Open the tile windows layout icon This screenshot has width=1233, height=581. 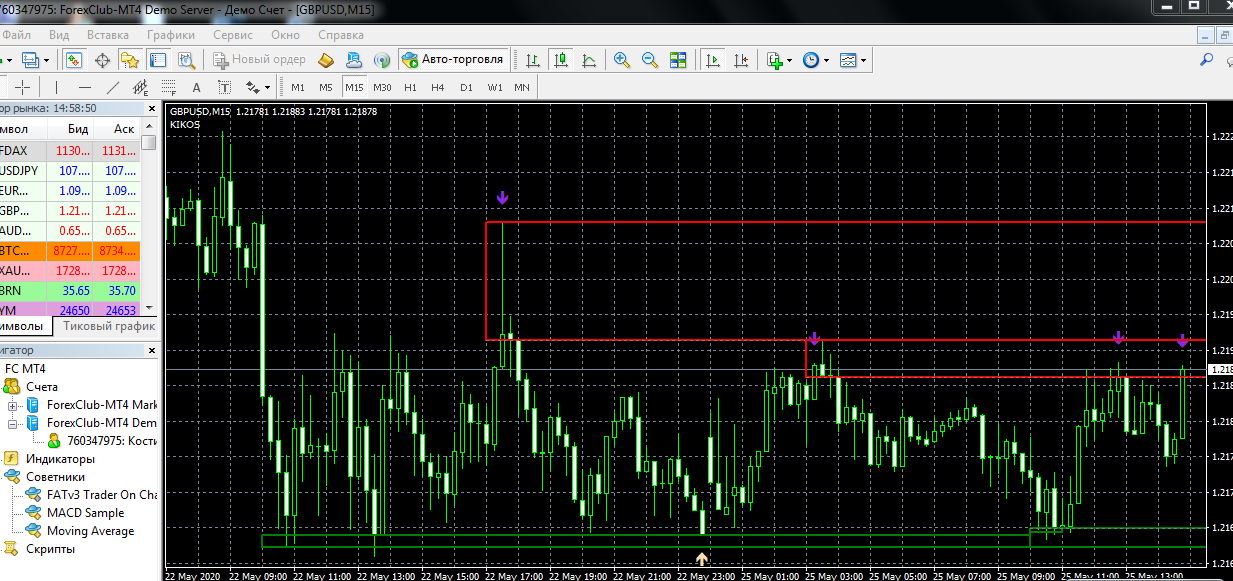click(678, 60)
